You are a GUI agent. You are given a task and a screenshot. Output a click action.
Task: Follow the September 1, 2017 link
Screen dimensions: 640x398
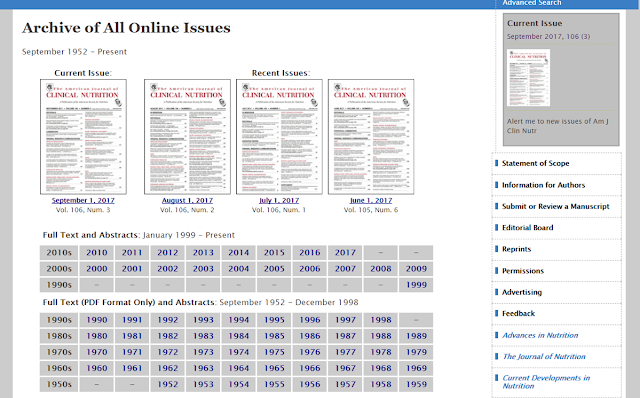pos(83,200)
